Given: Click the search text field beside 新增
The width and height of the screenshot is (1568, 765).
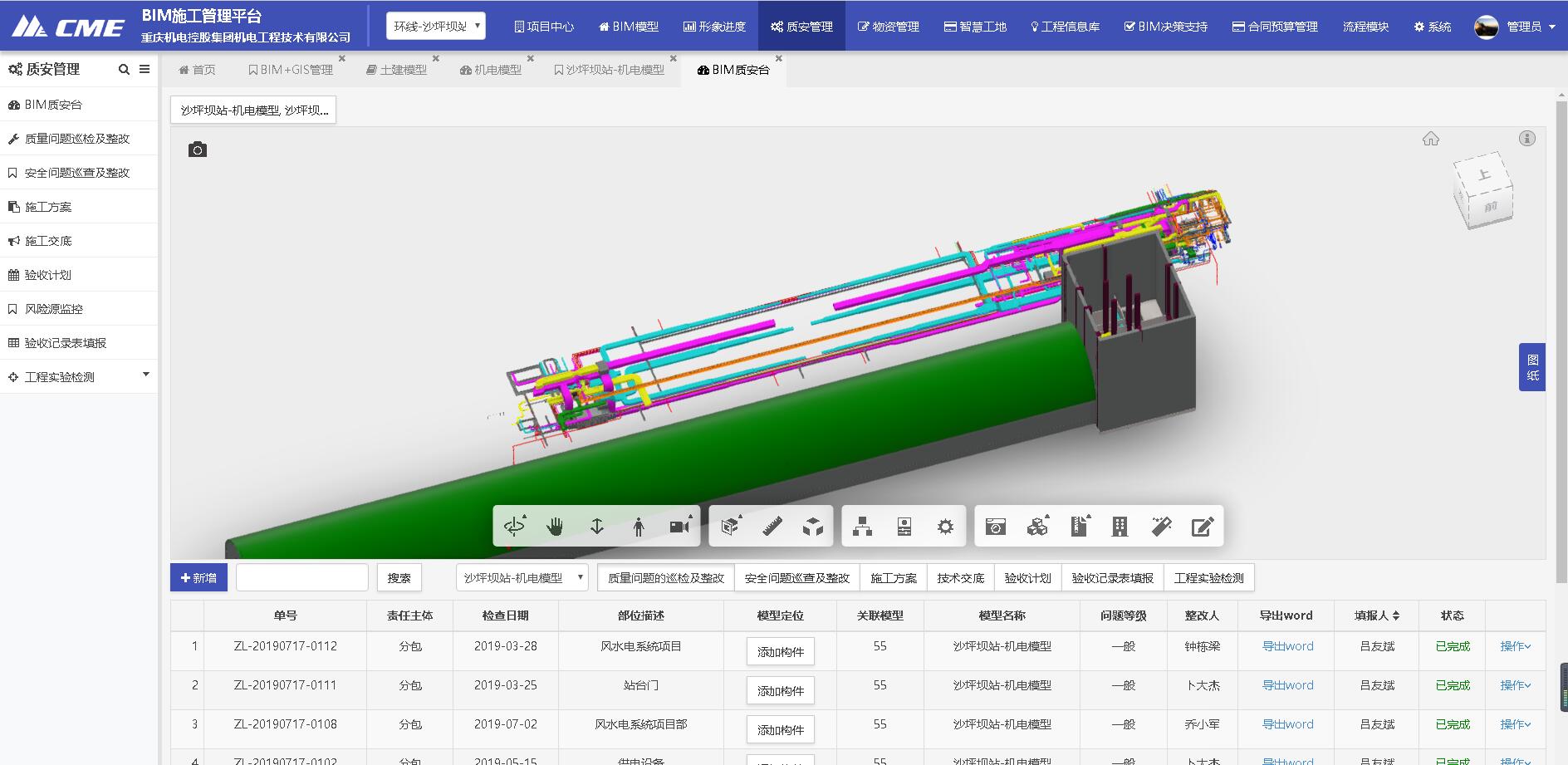Looking at the screenshot, I should [x=302, y=577].
